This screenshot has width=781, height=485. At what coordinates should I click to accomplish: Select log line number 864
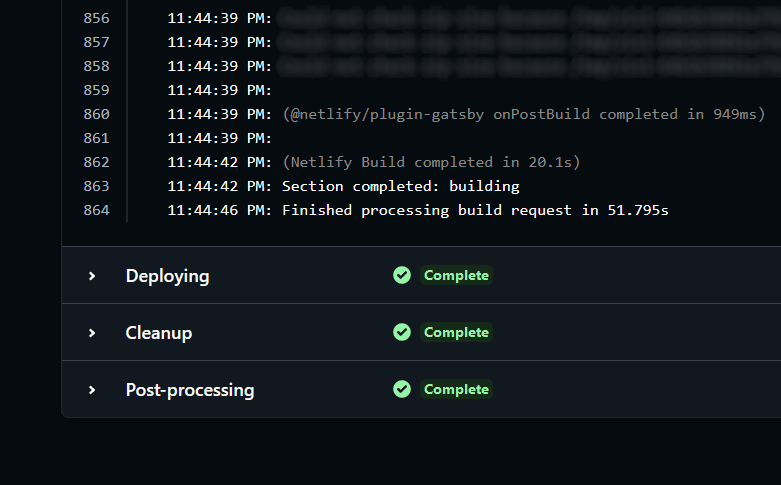[x=96, y=210]
